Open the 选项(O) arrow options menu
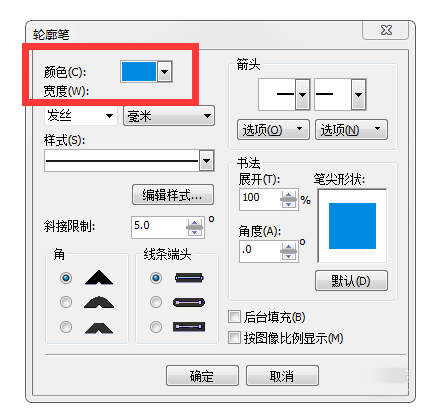Viewport: 440px width, 409px height. point(273,129)
